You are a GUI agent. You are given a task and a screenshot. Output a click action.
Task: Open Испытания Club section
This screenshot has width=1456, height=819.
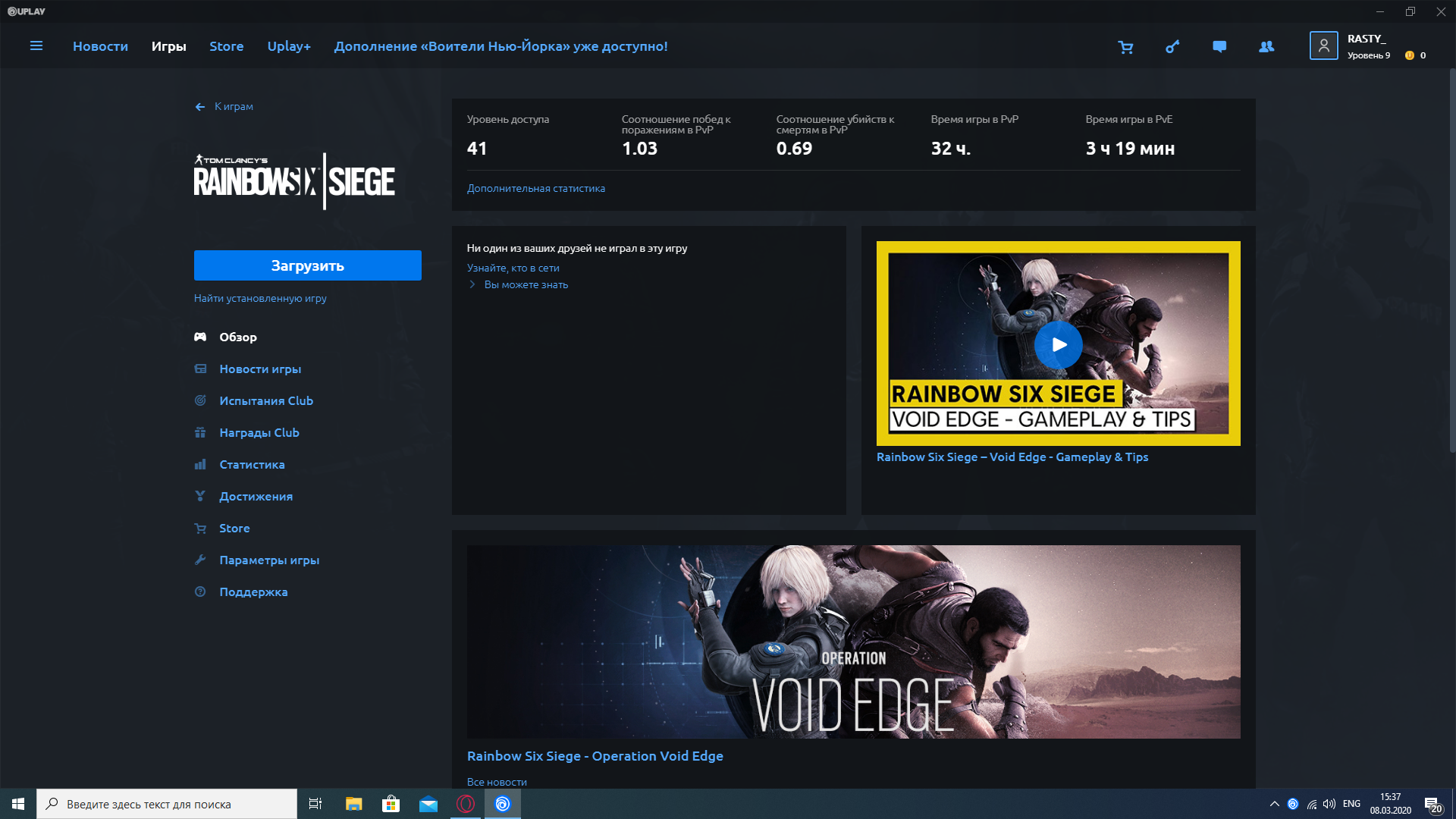[266, 400]
